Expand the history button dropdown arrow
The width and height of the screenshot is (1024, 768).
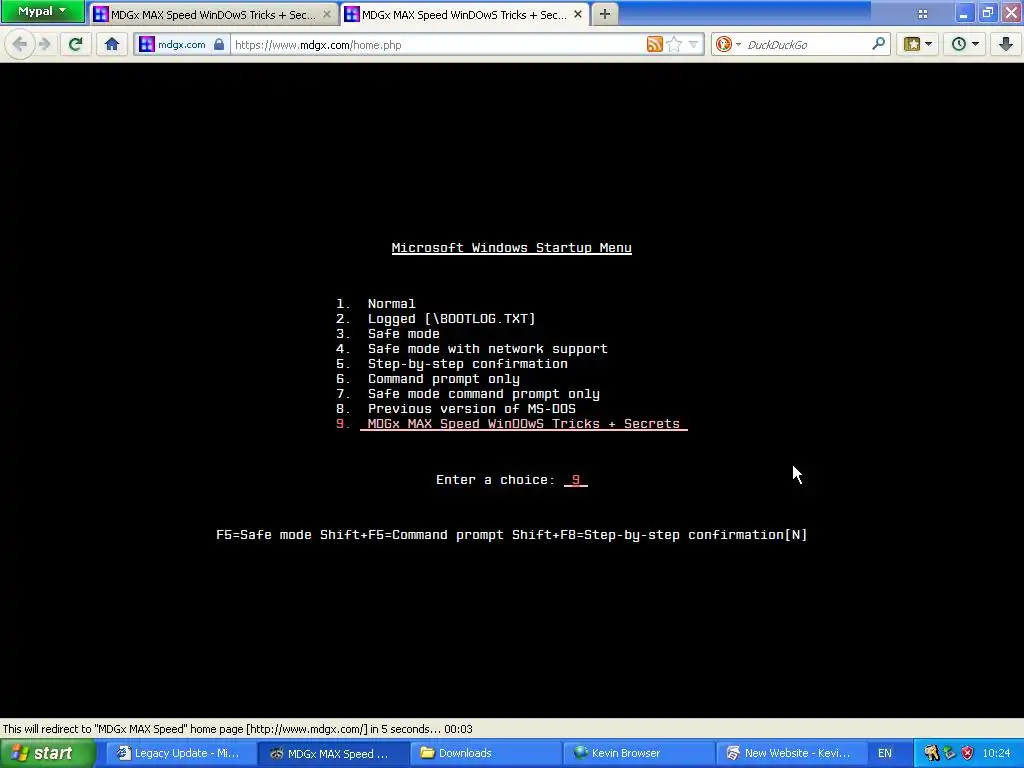point(975,44)
